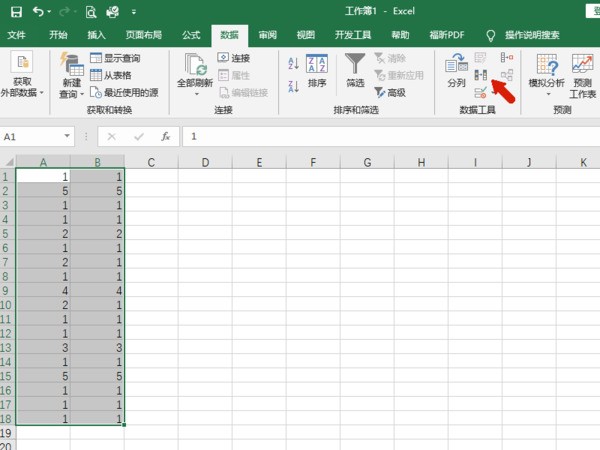Click the Remove Duplicates icon
The image size is (600, 450).
pos(481,76)
